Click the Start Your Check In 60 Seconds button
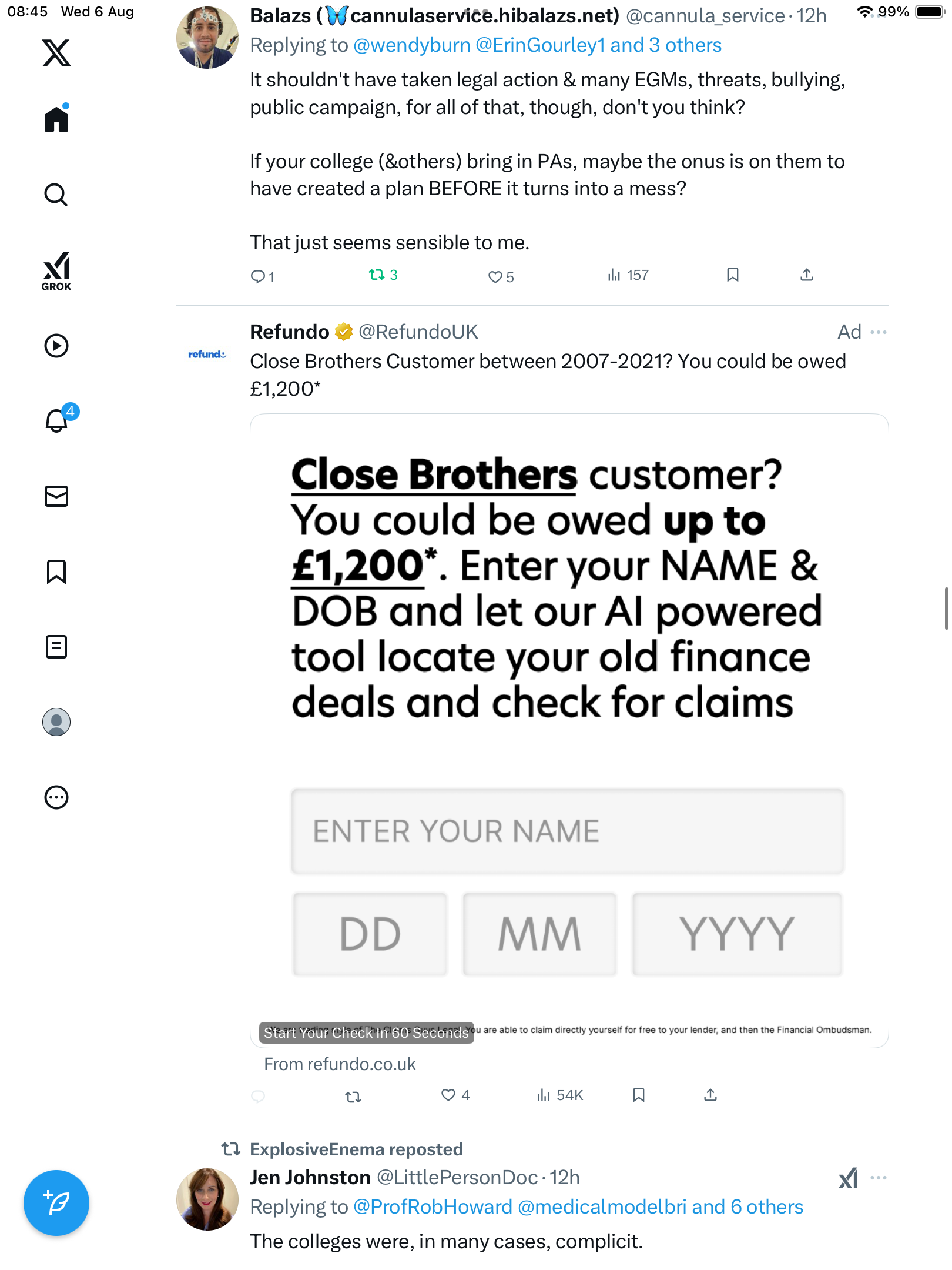 pyautogui.click(x=366, y=1033)
